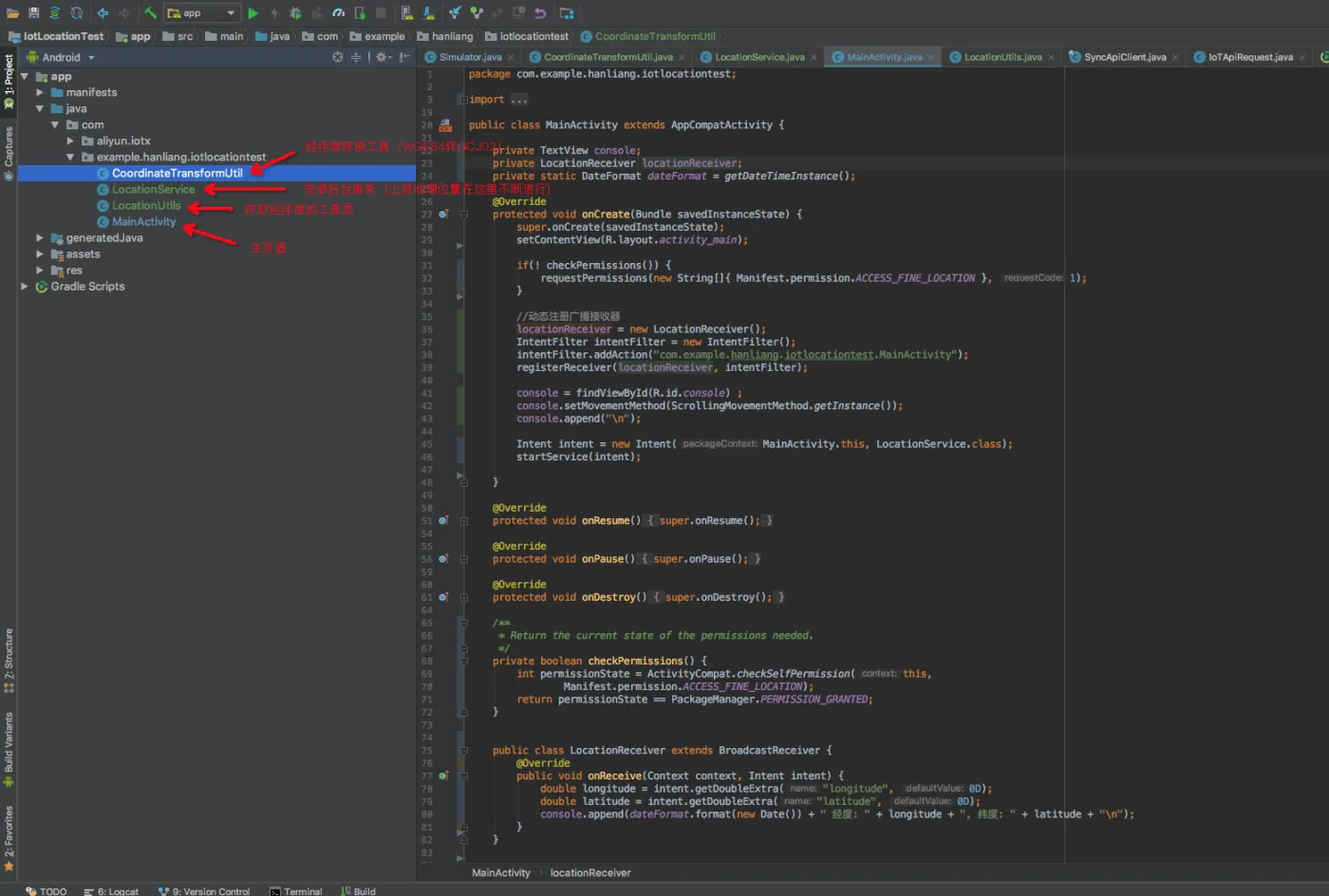Click the forward navigation arrow
Viewport: 1329px width, 896px height.
point(123,13)
